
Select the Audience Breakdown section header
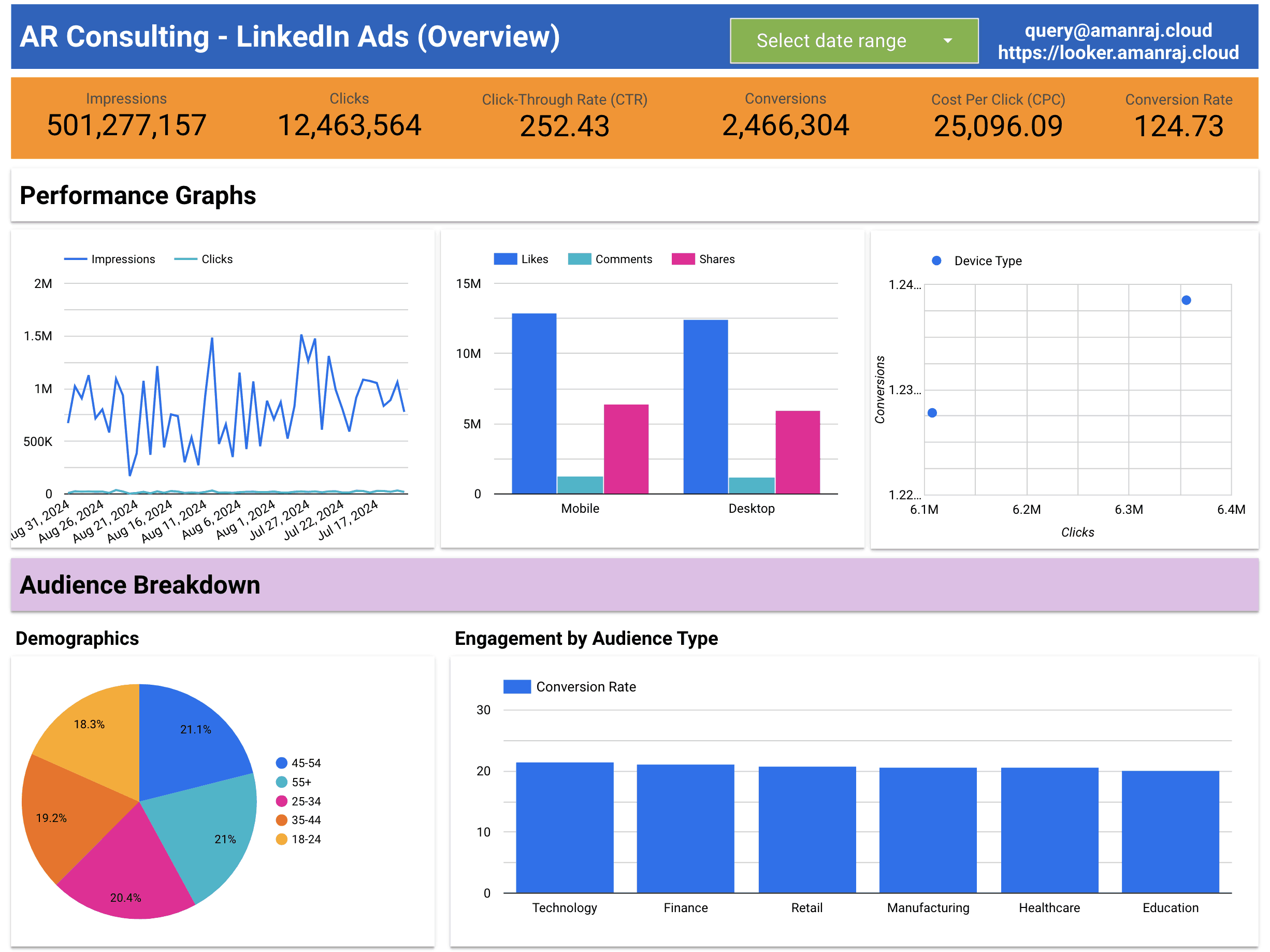[x=140, y=585]
